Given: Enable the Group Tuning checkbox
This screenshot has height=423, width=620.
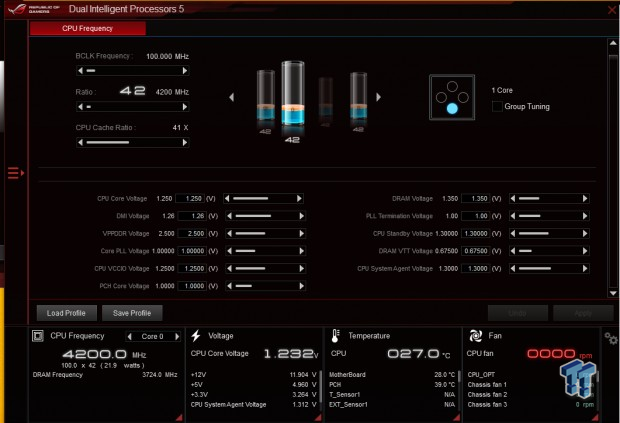Looking at the screenshot, I should 497,106.
